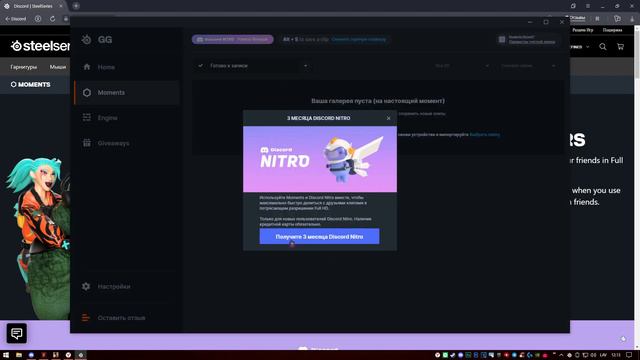Screen dimensions: 640x360
Task: Click the taskbar clock
Action: click(x=616, y=355)
